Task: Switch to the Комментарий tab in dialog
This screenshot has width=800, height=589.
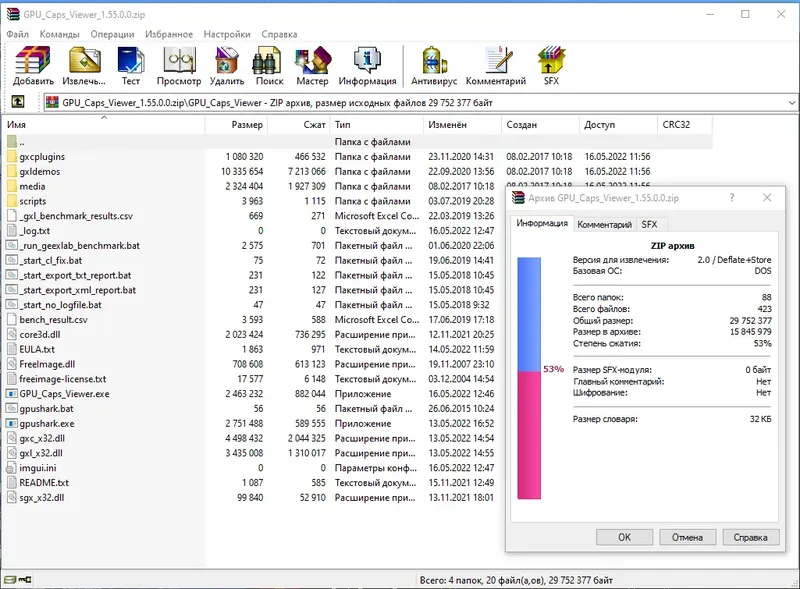Action: click(x=605, y=225)
